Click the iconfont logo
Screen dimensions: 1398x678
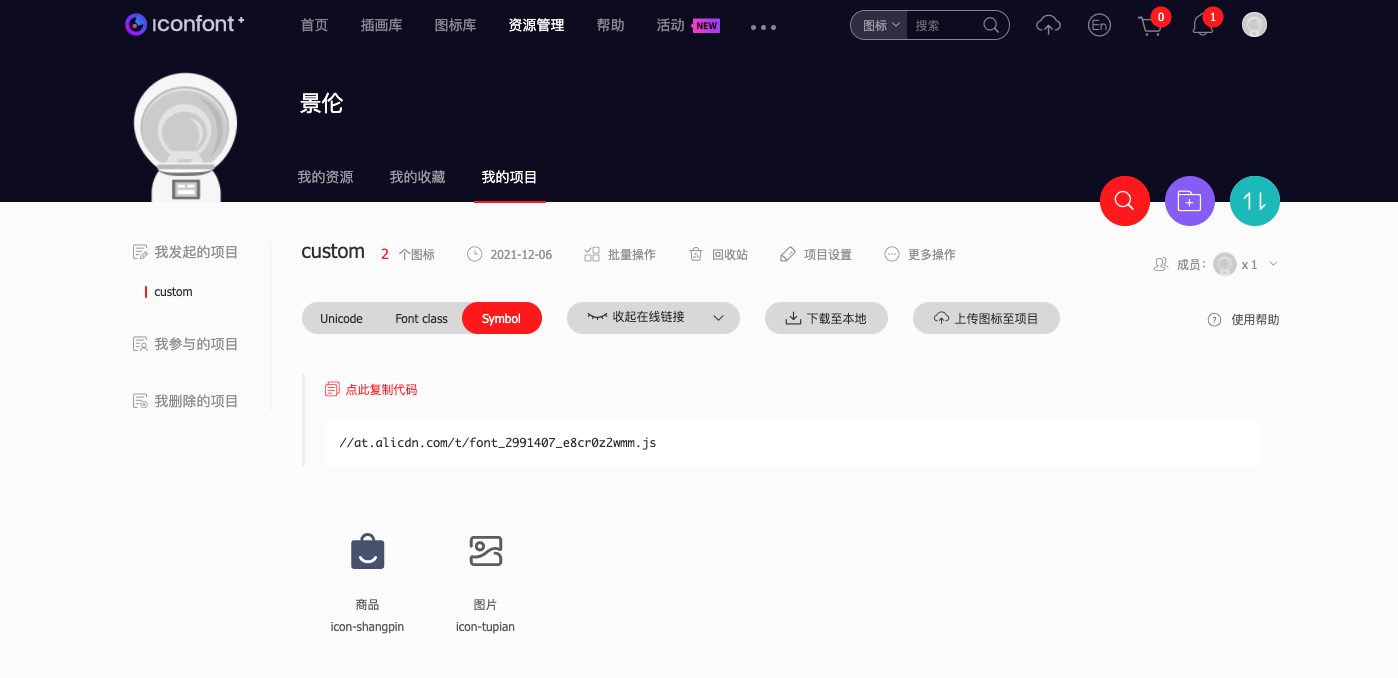[x=185, y=24]
